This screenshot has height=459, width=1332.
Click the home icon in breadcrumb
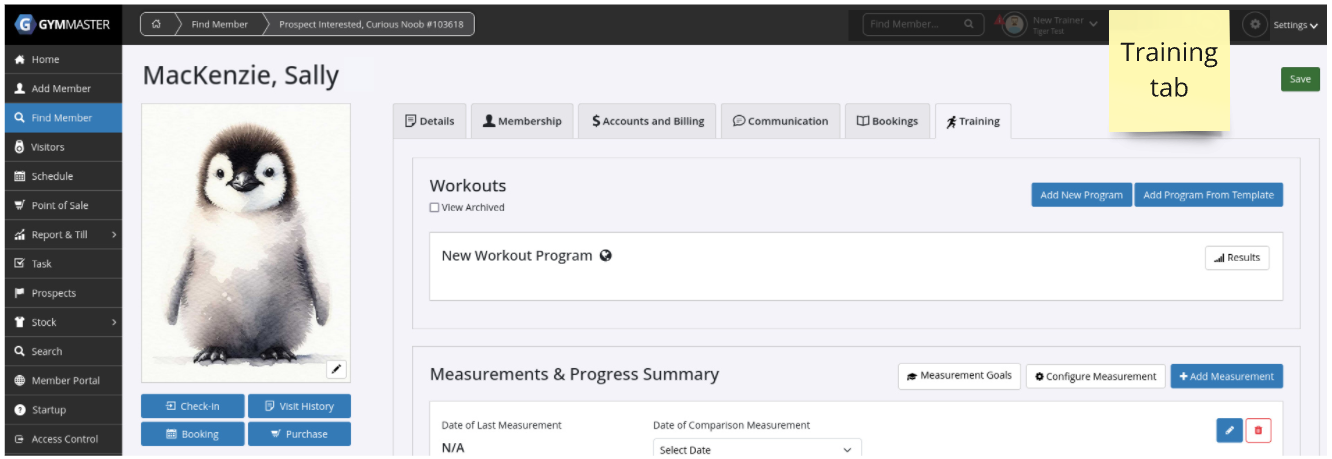click(x=157, y=24)
